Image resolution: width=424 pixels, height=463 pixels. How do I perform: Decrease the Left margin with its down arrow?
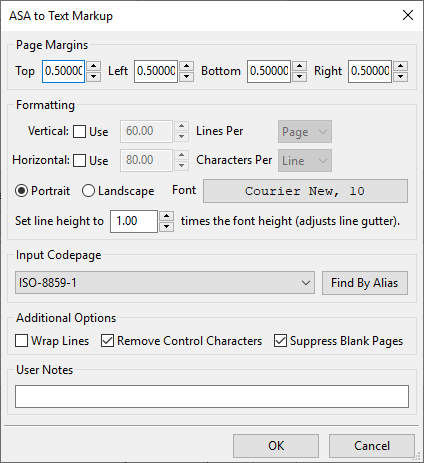186,77
